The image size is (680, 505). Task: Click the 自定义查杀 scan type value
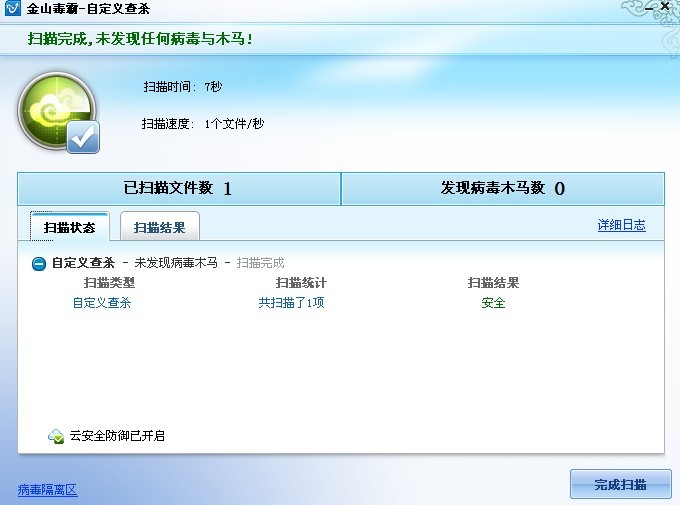(x=102, y=302)
